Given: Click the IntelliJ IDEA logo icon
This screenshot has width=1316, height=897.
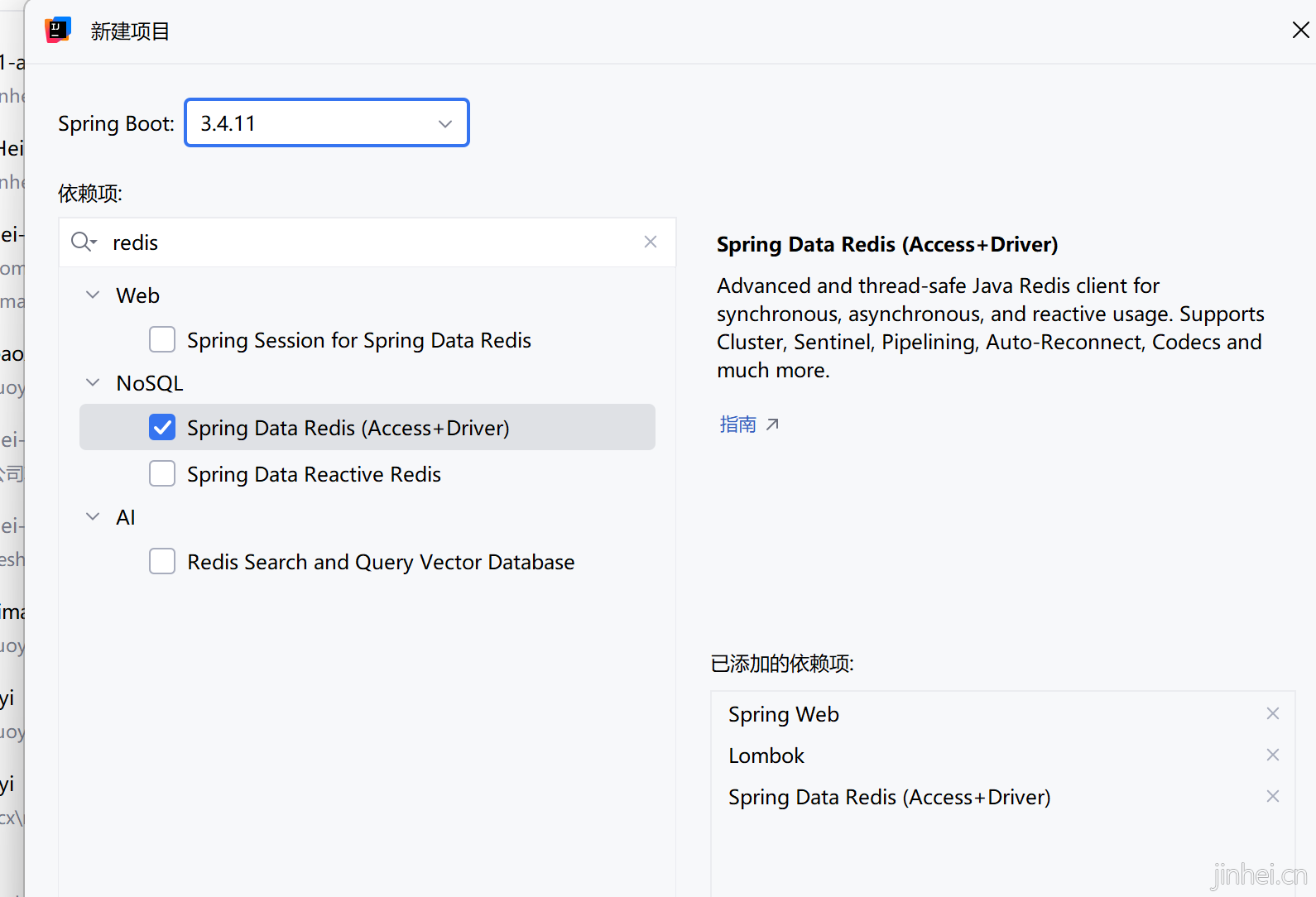Looking at the screenshot, I should pos(58,31).
